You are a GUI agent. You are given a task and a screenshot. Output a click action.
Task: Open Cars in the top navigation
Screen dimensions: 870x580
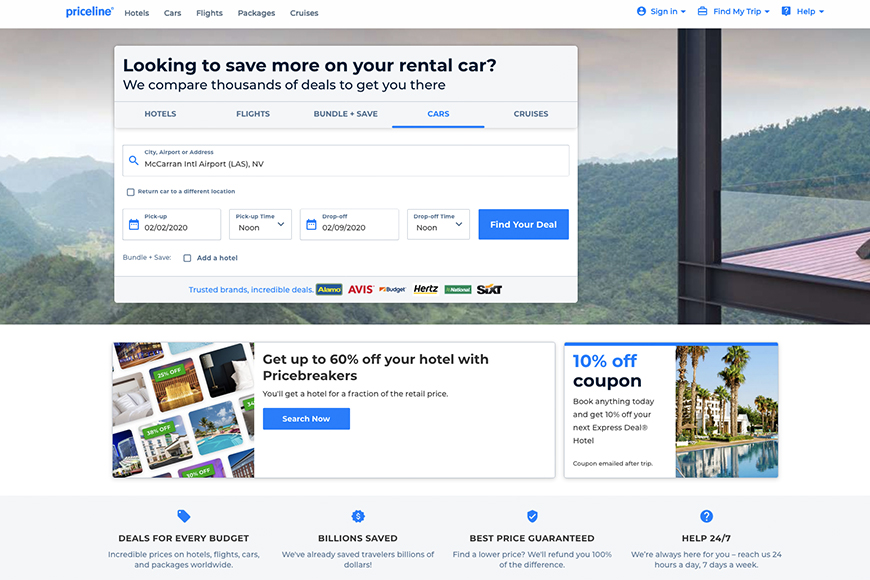pos(173,13)
